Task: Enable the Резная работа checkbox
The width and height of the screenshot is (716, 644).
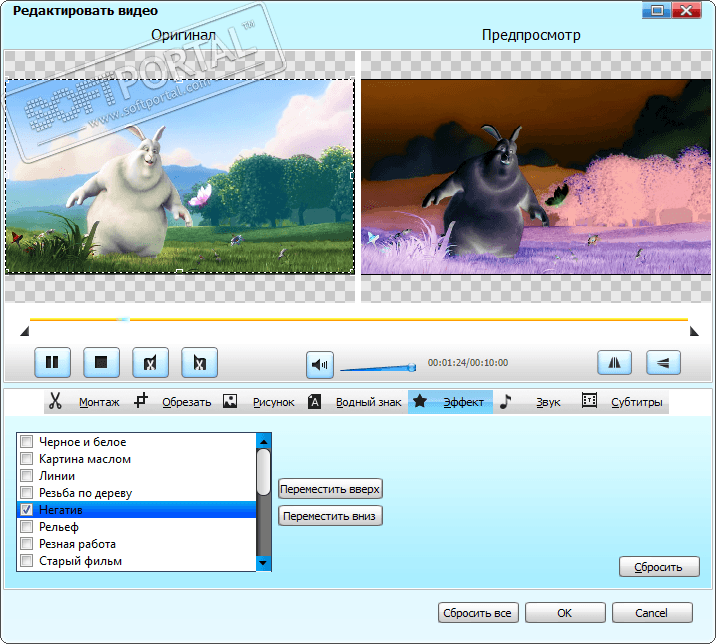Action: 26,544
